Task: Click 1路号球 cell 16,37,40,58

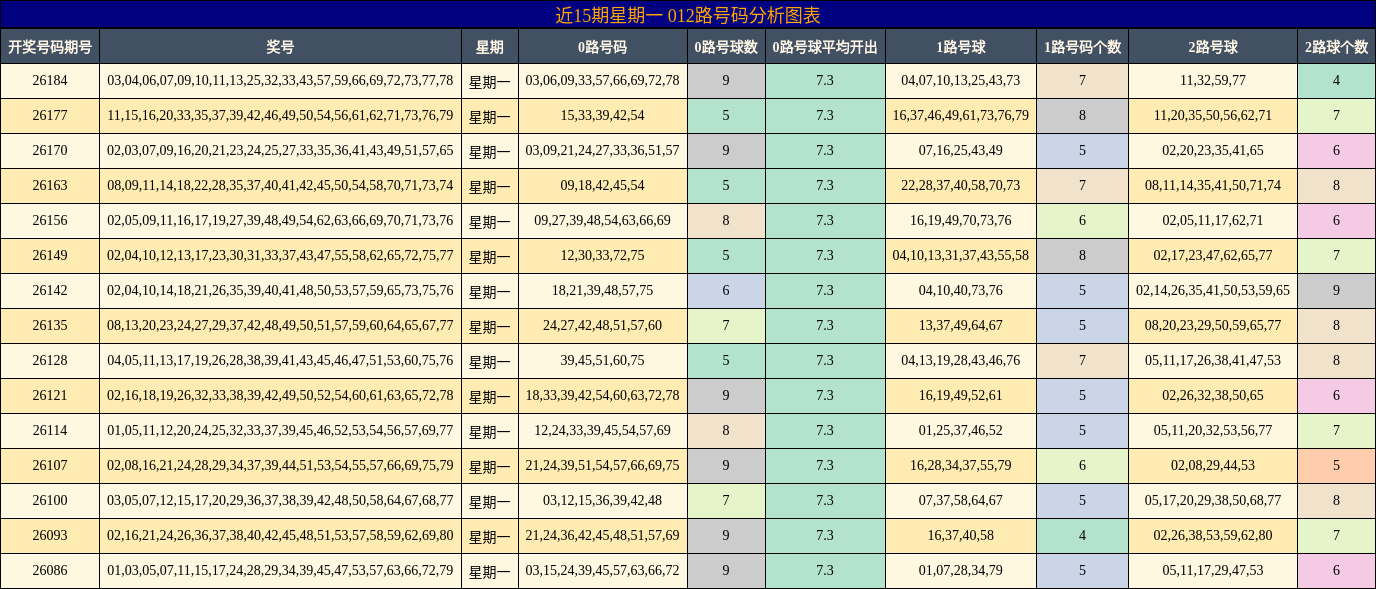Action: (x=961, y=536)
